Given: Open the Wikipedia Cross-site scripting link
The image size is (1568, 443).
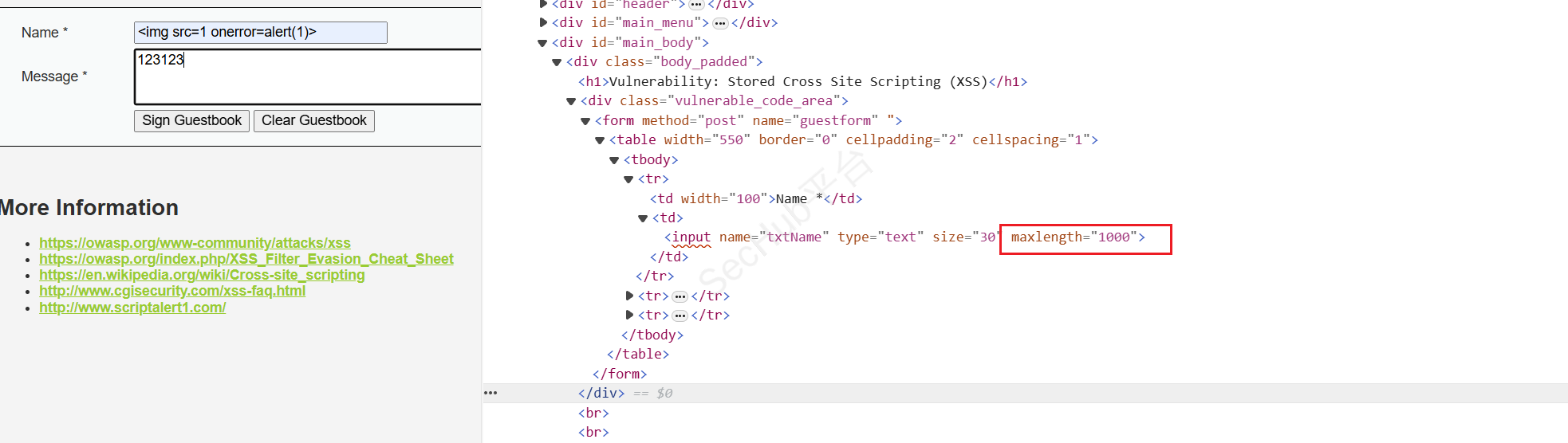Looking at the screenshot, I should point(202,275).
